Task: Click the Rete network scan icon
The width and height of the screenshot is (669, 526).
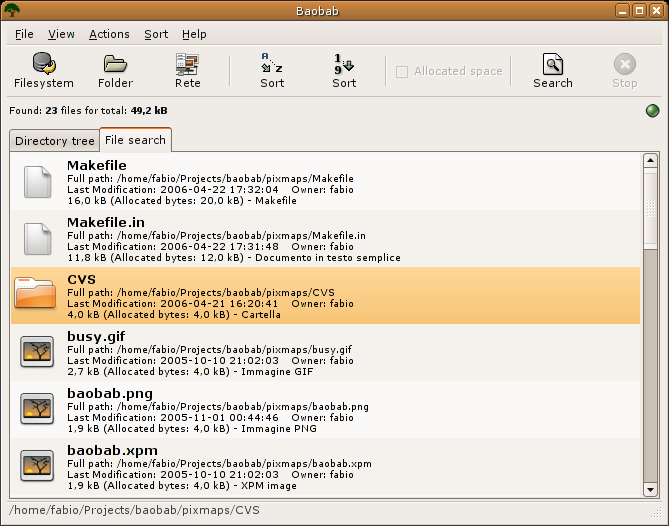Action: pyautogui.click(x=187, y=64)
